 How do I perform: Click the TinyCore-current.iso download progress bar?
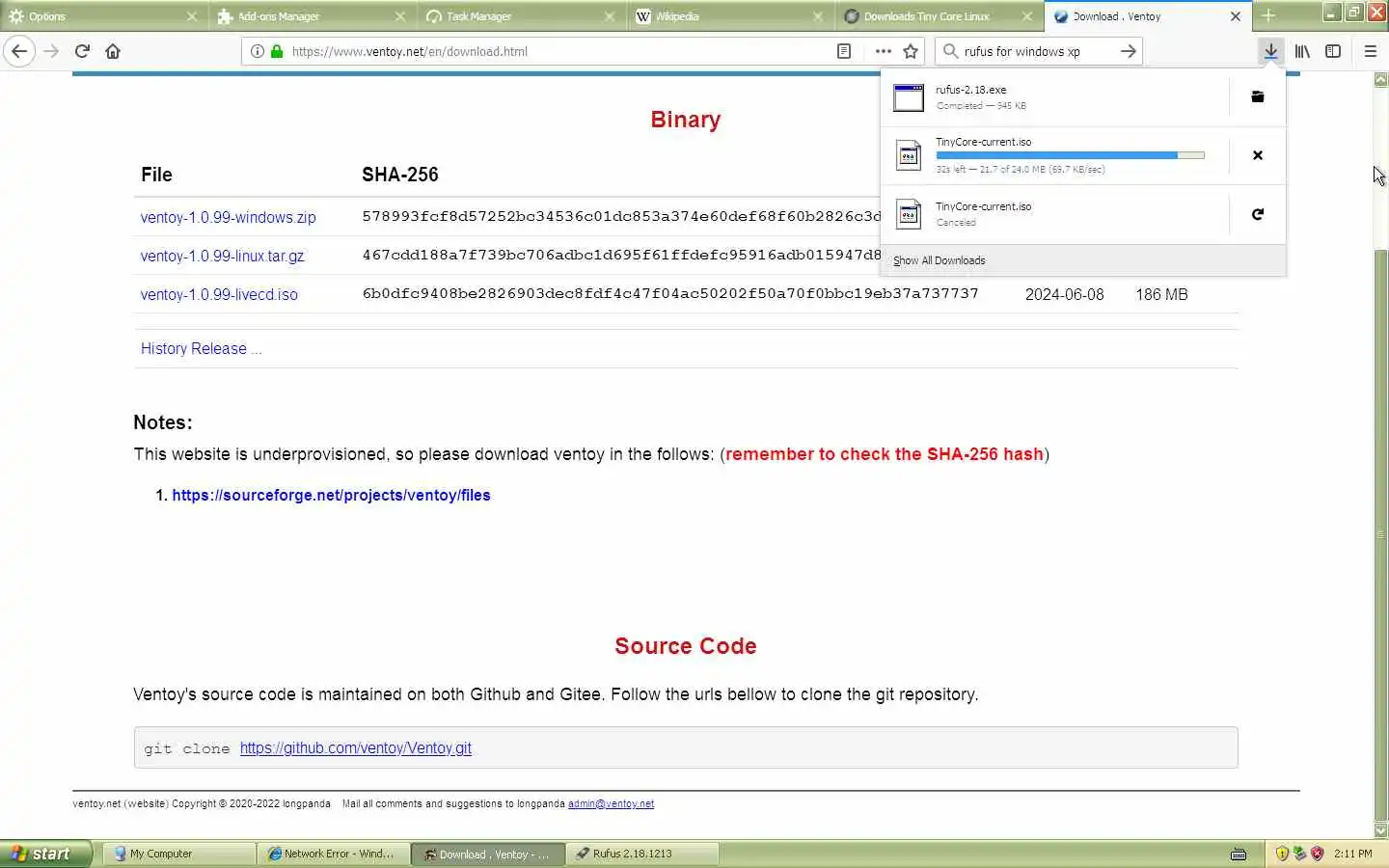click(1070, 155)
